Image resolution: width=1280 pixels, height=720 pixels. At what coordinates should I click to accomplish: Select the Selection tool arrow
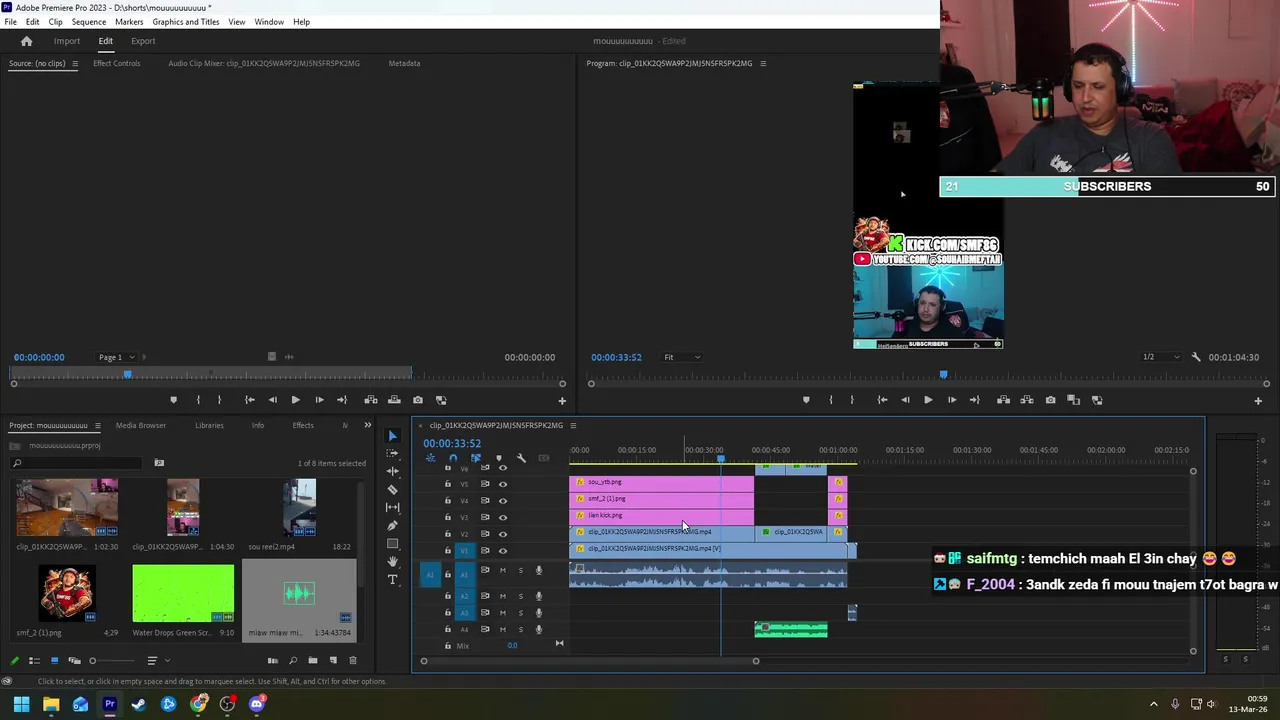392,436
